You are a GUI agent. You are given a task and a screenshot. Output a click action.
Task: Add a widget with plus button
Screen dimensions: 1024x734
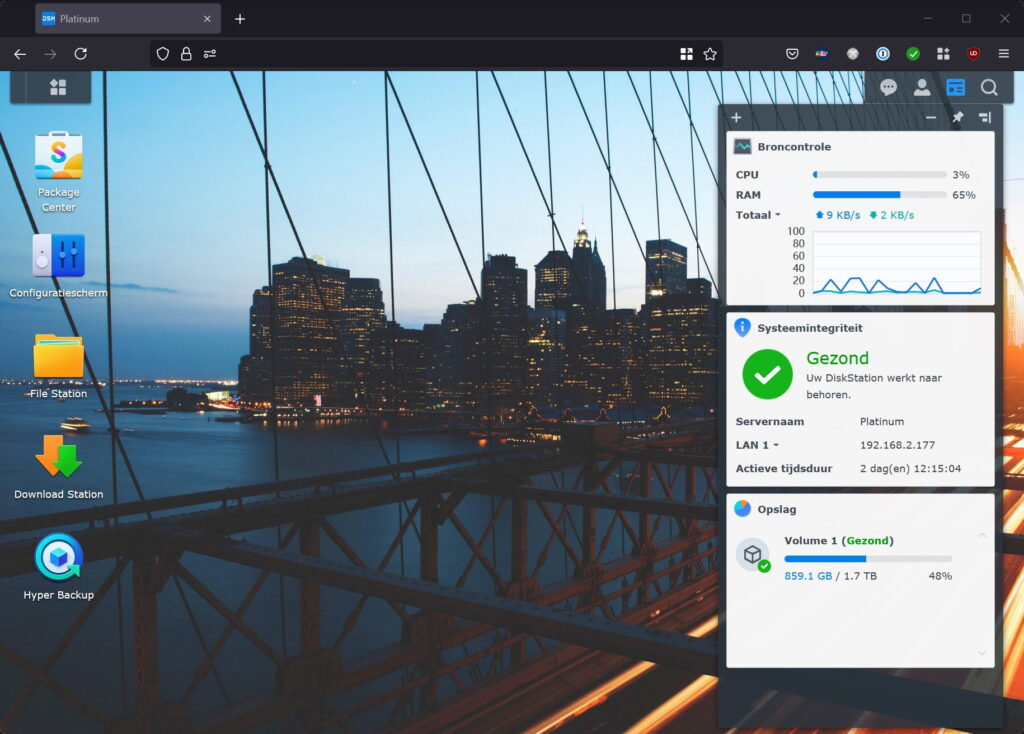pyautogui.click(x=736, y=118)
